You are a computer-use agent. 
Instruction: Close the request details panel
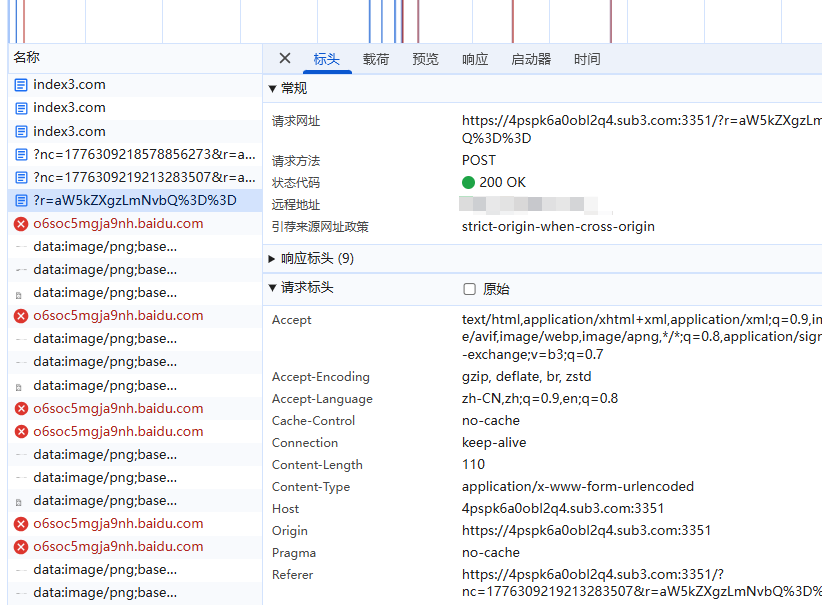coord(285,59)
